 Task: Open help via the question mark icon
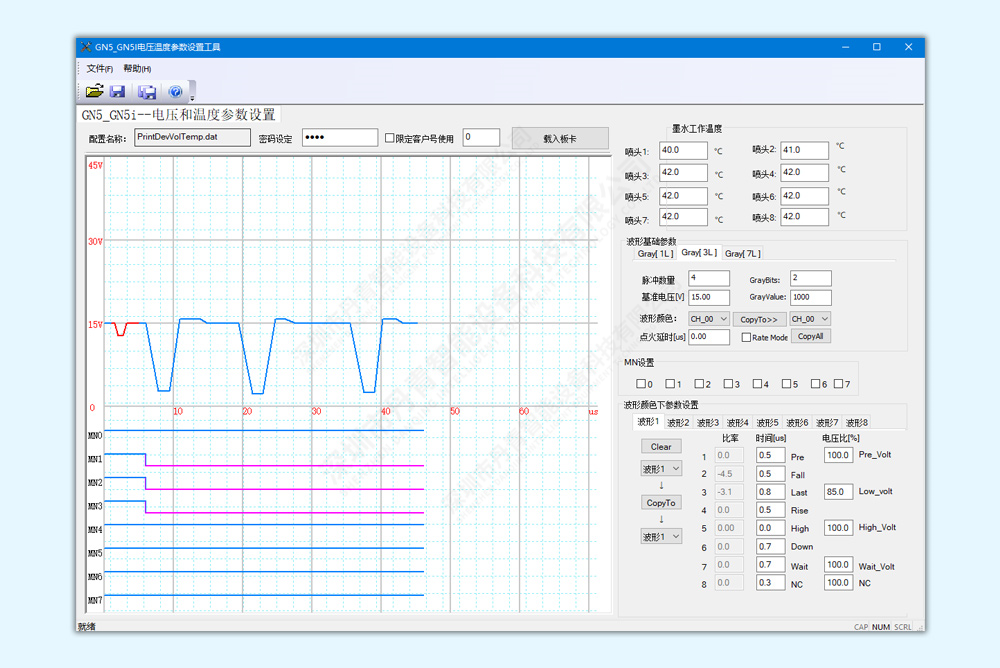tap(175, 92)
